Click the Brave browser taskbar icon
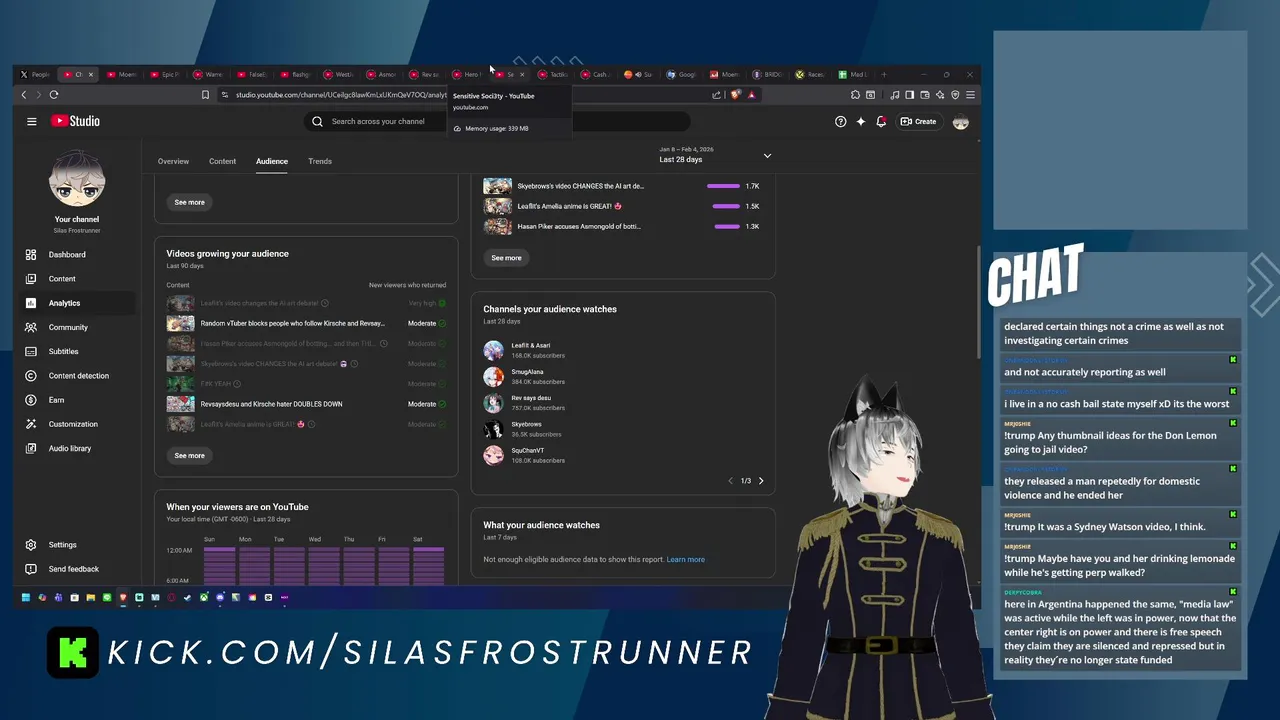The image size is (1280, 720). [x=123, y=597]
